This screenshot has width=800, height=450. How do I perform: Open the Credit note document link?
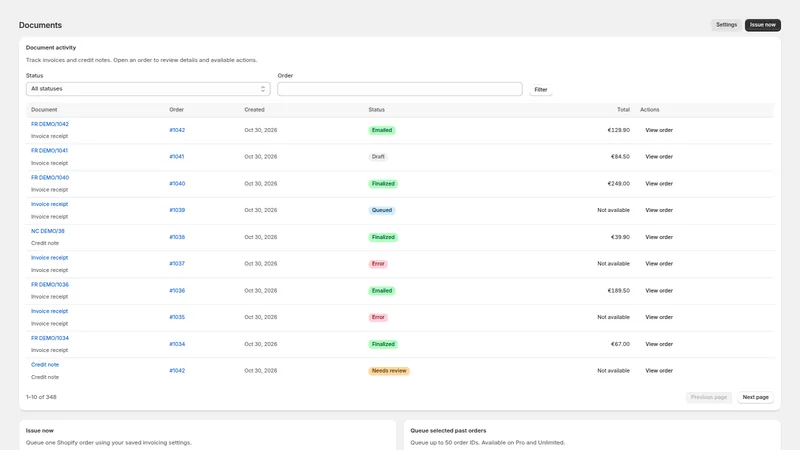(45, 365)
